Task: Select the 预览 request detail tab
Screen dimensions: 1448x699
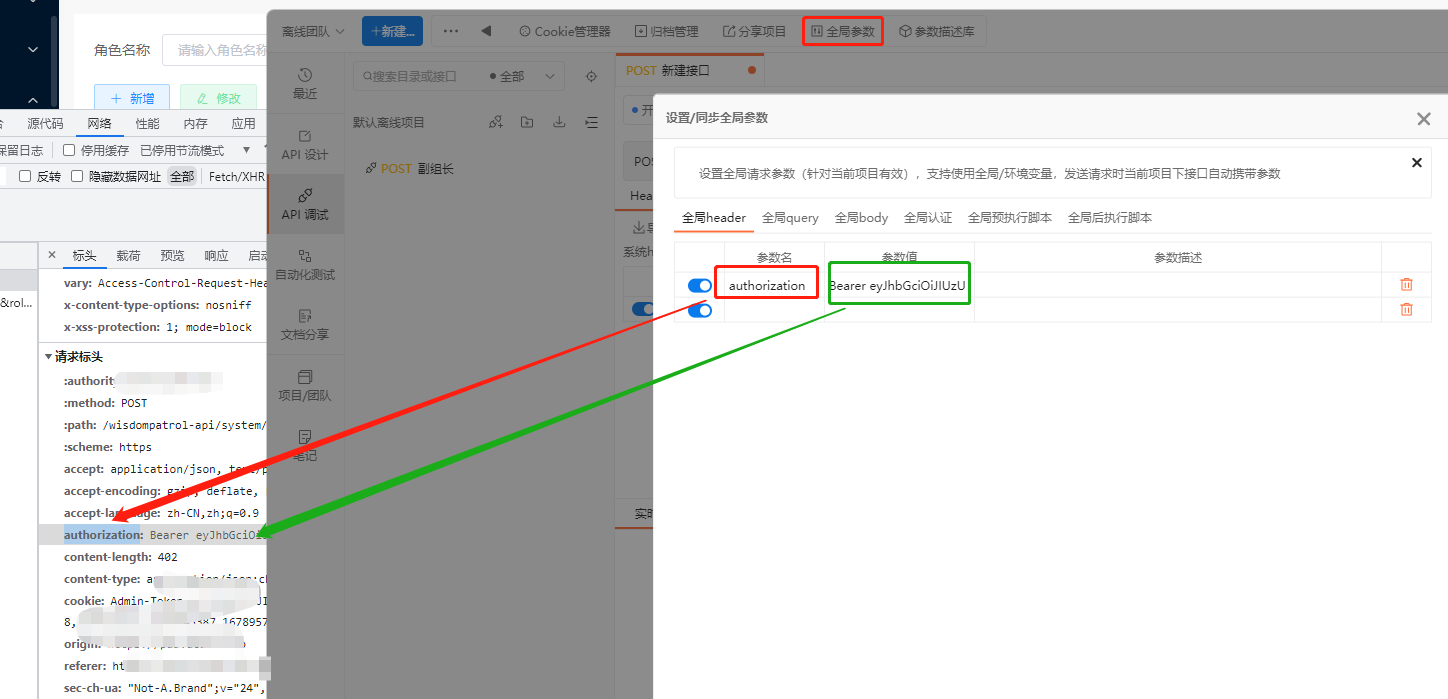Action: (x=173, y=255)
